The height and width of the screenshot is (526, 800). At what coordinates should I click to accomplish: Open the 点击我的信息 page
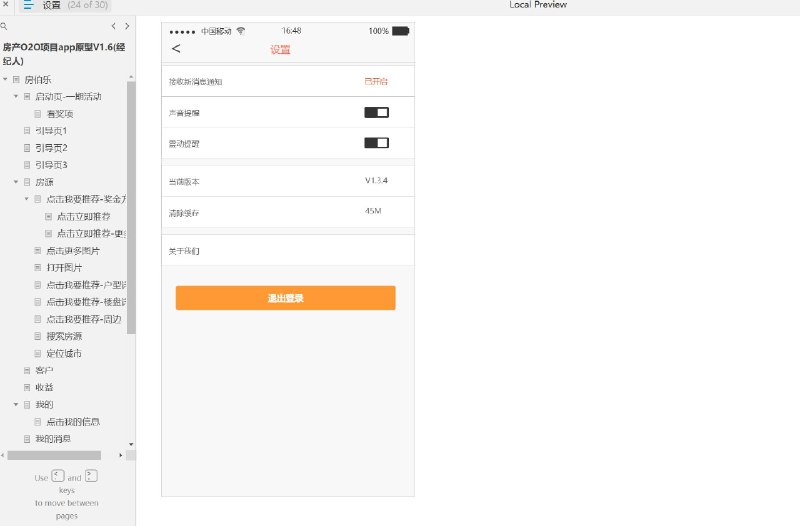pos(73,422)
